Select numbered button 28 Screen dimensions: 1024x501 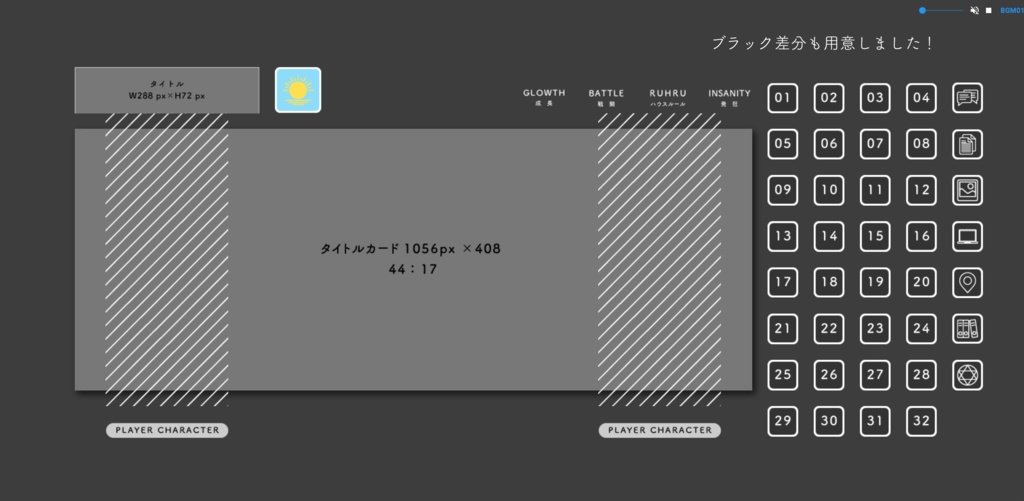(x=921, y=375)
